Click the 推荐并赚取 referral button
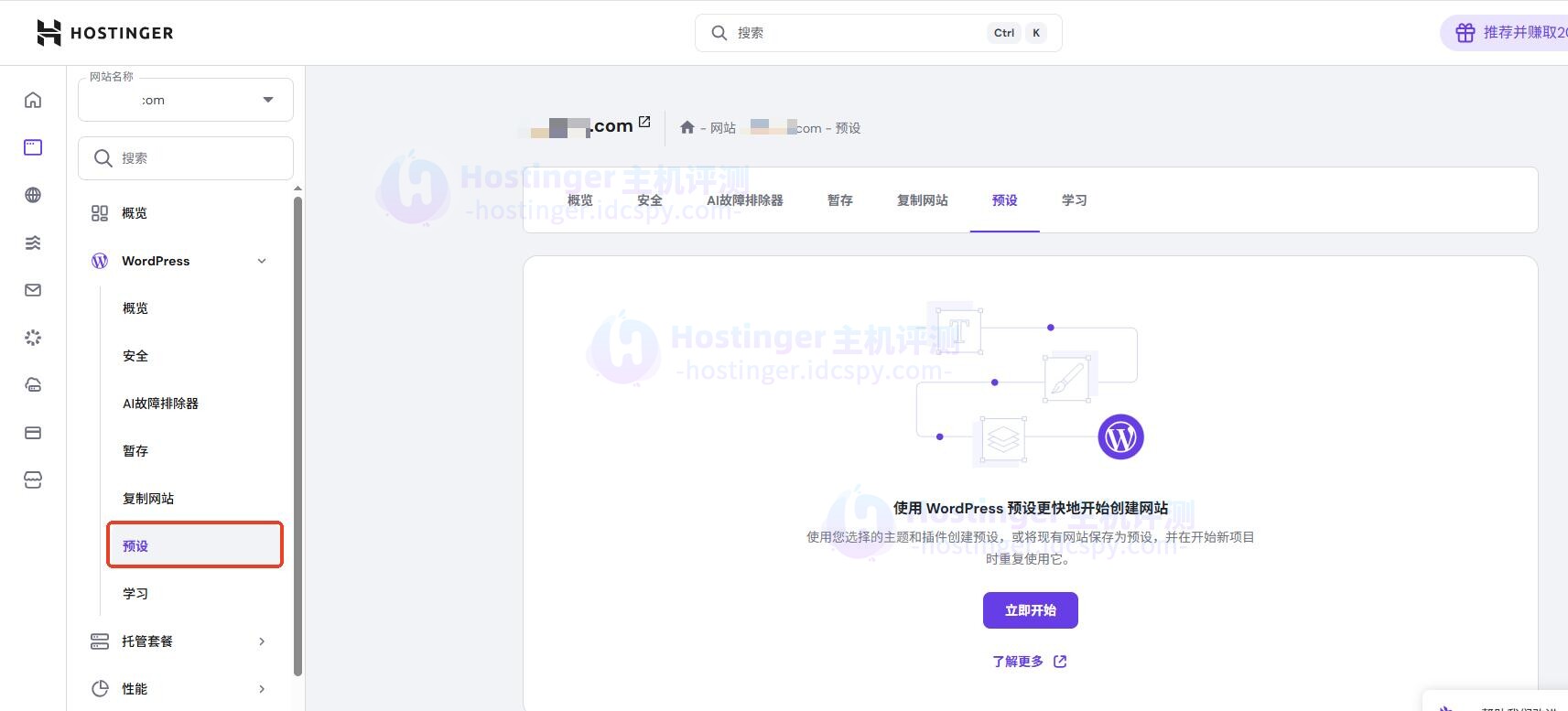The width and height of the screenshot is (1568, 711). pos(1504,33)
